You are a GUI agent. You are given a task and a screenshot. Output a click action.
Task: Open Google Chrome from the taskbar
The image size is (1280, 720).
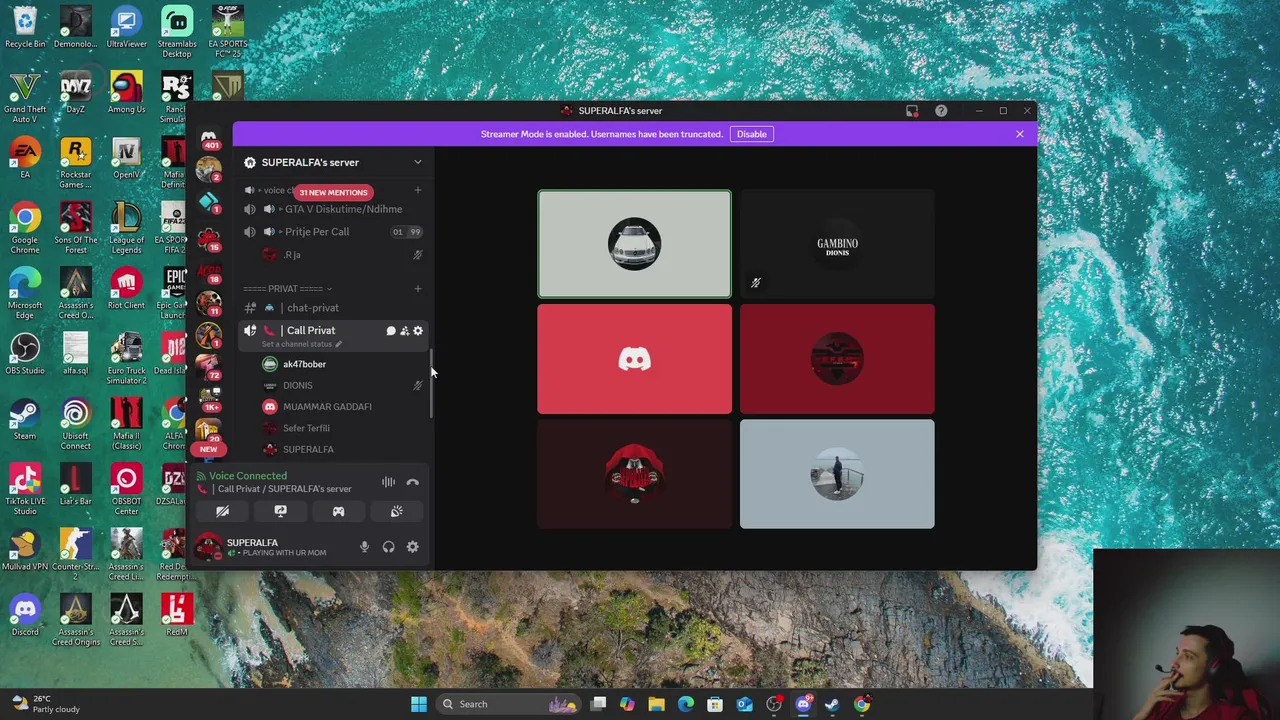[861, 704]
